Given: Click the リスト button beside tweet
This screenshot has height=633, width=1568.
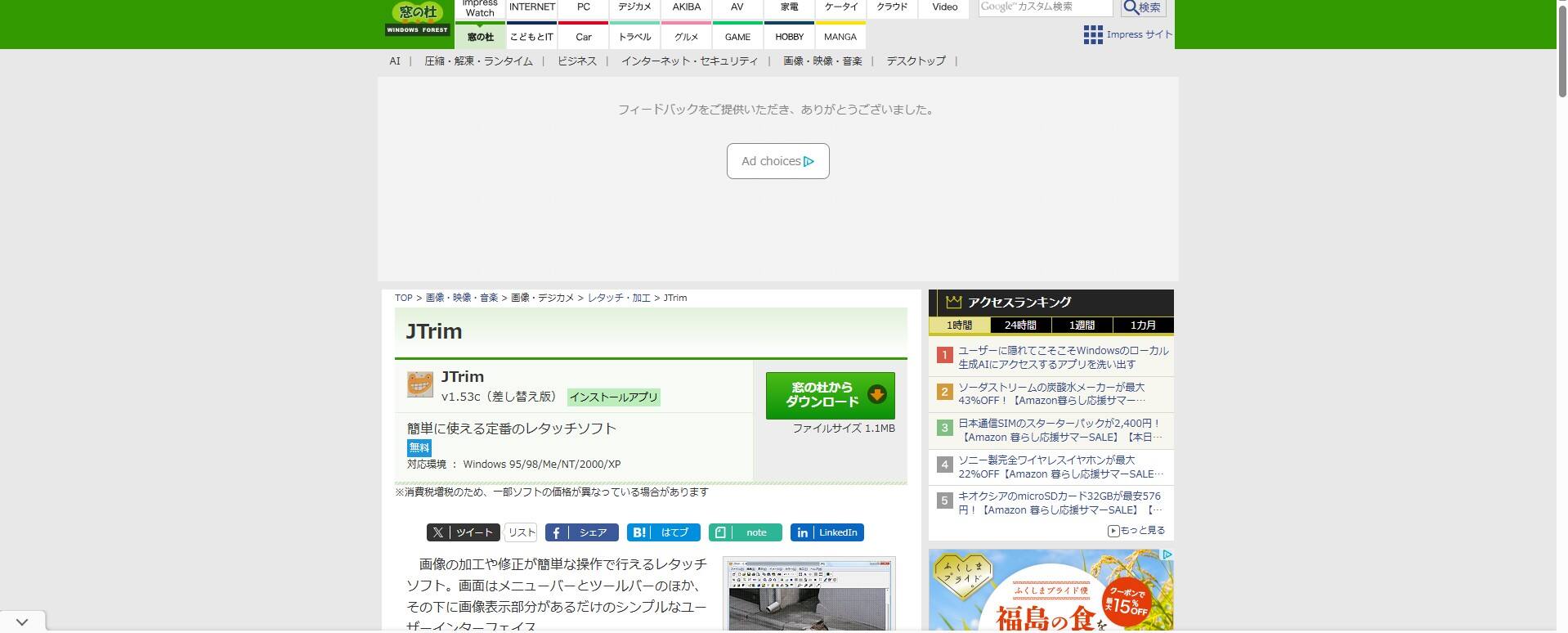Looking at the screenshot, I should pos(521,532).
